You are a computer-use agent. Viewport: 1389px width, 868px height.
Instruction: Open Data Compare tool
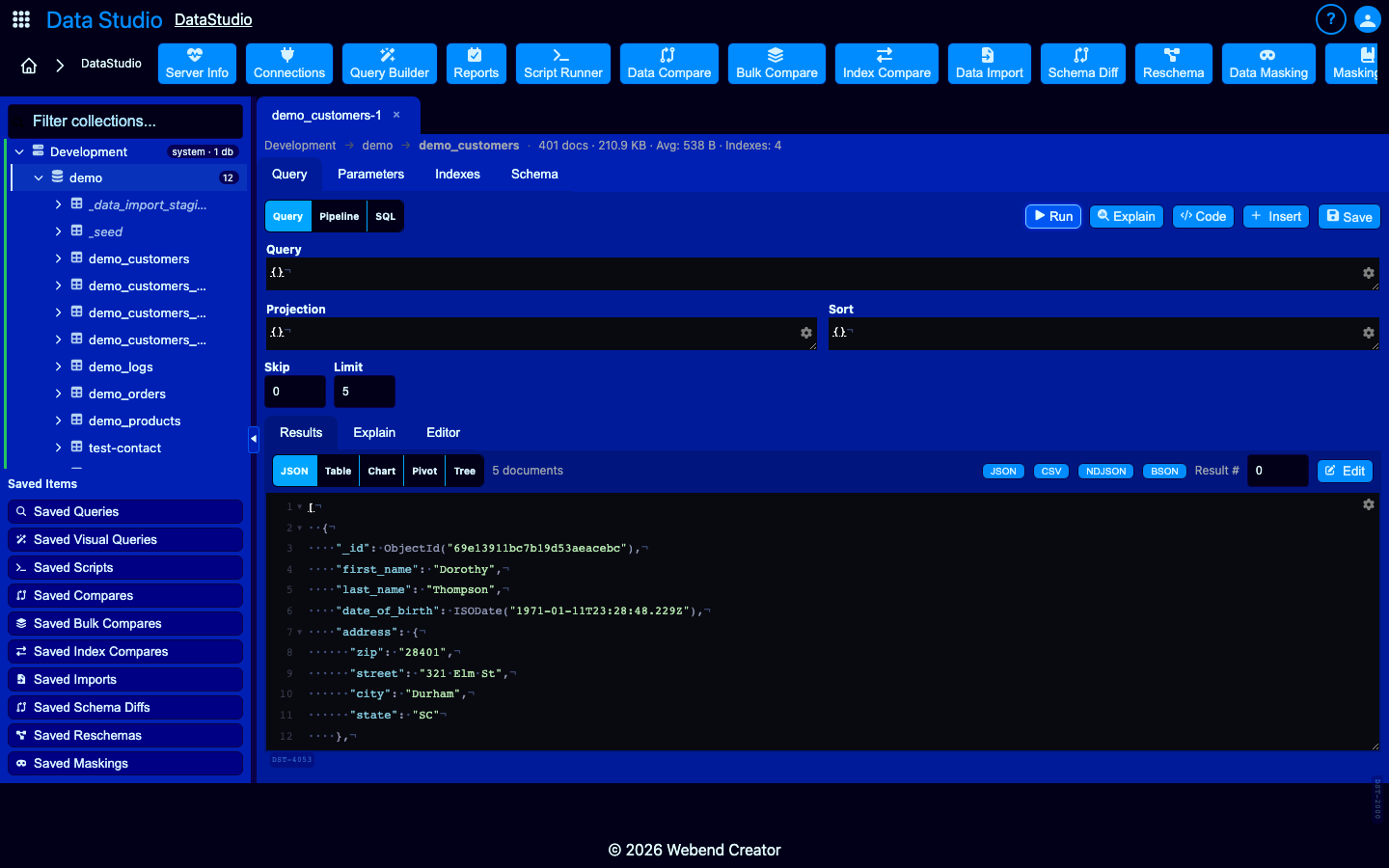click(x=669, y=64)
